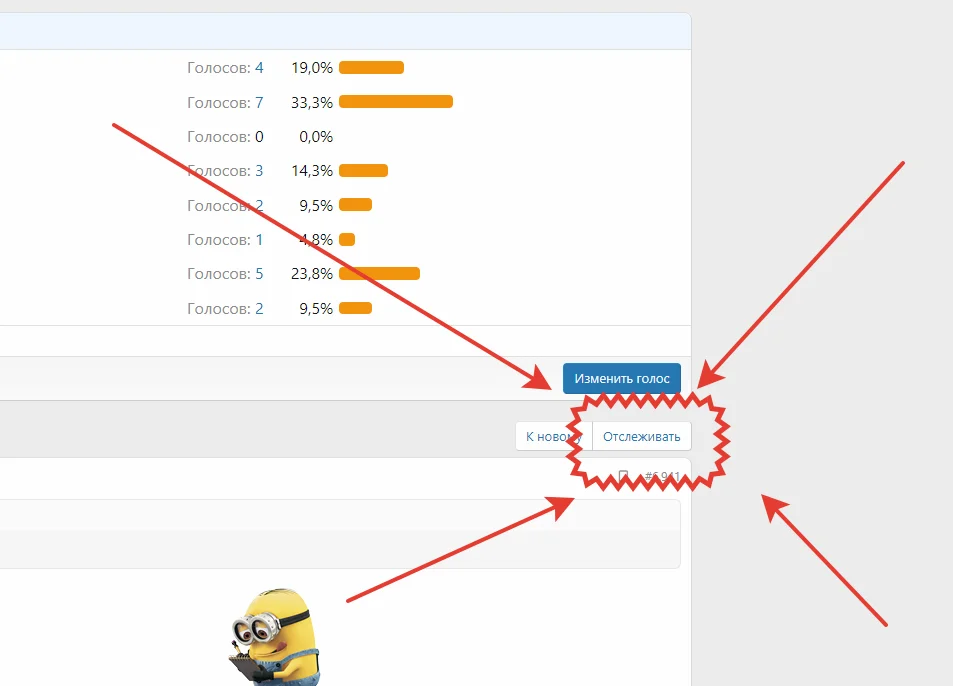
Task: Click the bookmark icon beside the post number
Action: [624, 475]
